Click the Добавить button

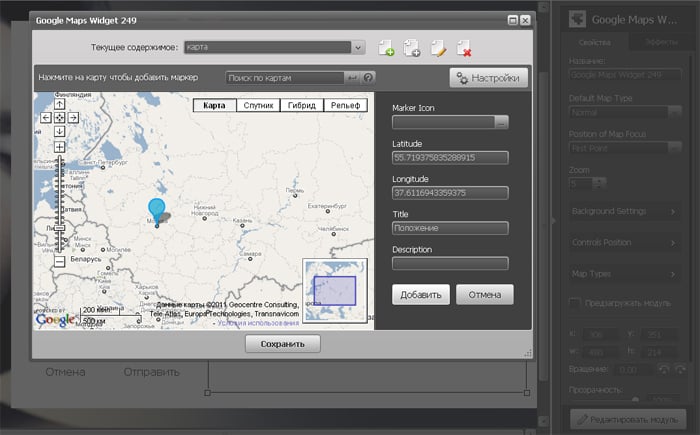click(421, 294)
